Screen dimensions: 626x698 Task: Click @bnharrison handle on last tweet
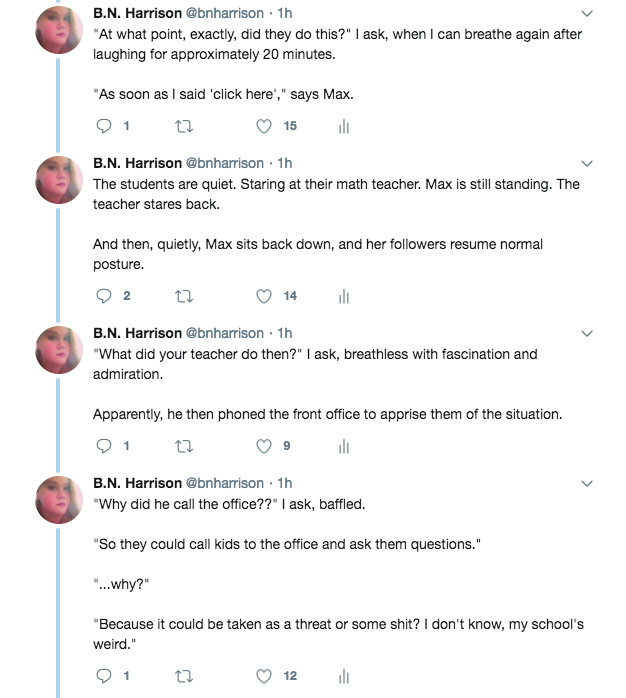(228, 483)
